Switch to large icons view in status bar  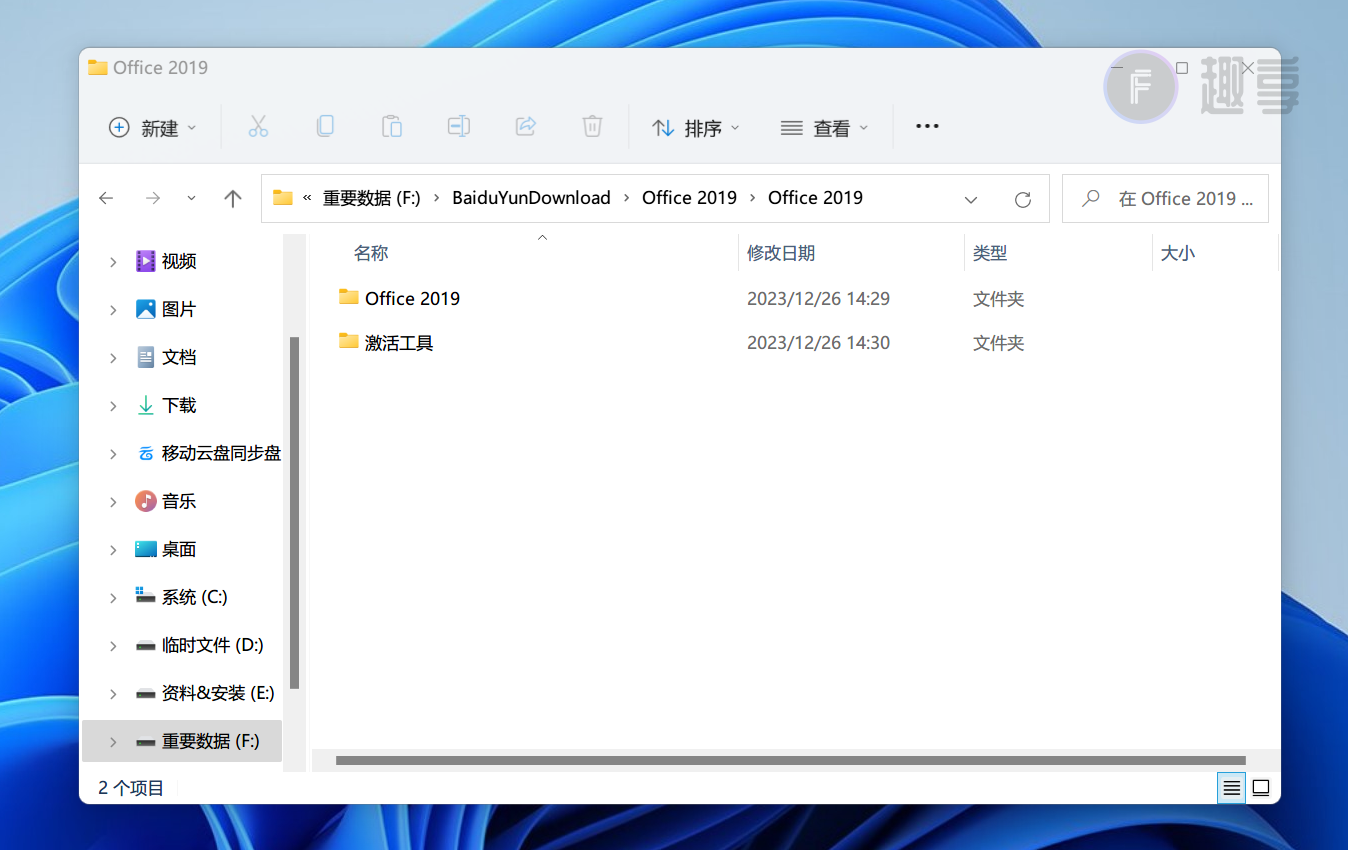pyautogui.click(x=1261, y=788)
